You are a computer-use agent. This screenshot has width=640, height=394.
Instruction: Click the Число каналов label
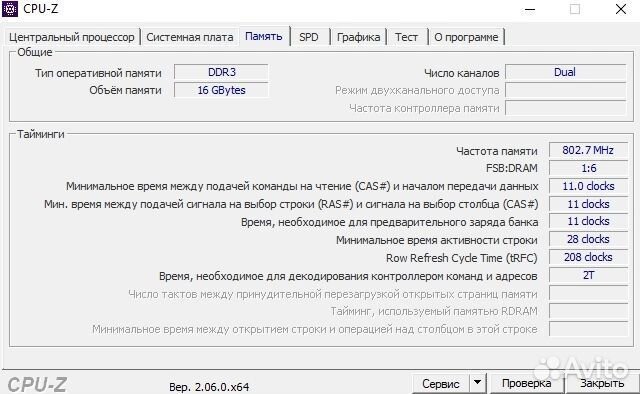[x=462, y=73]
